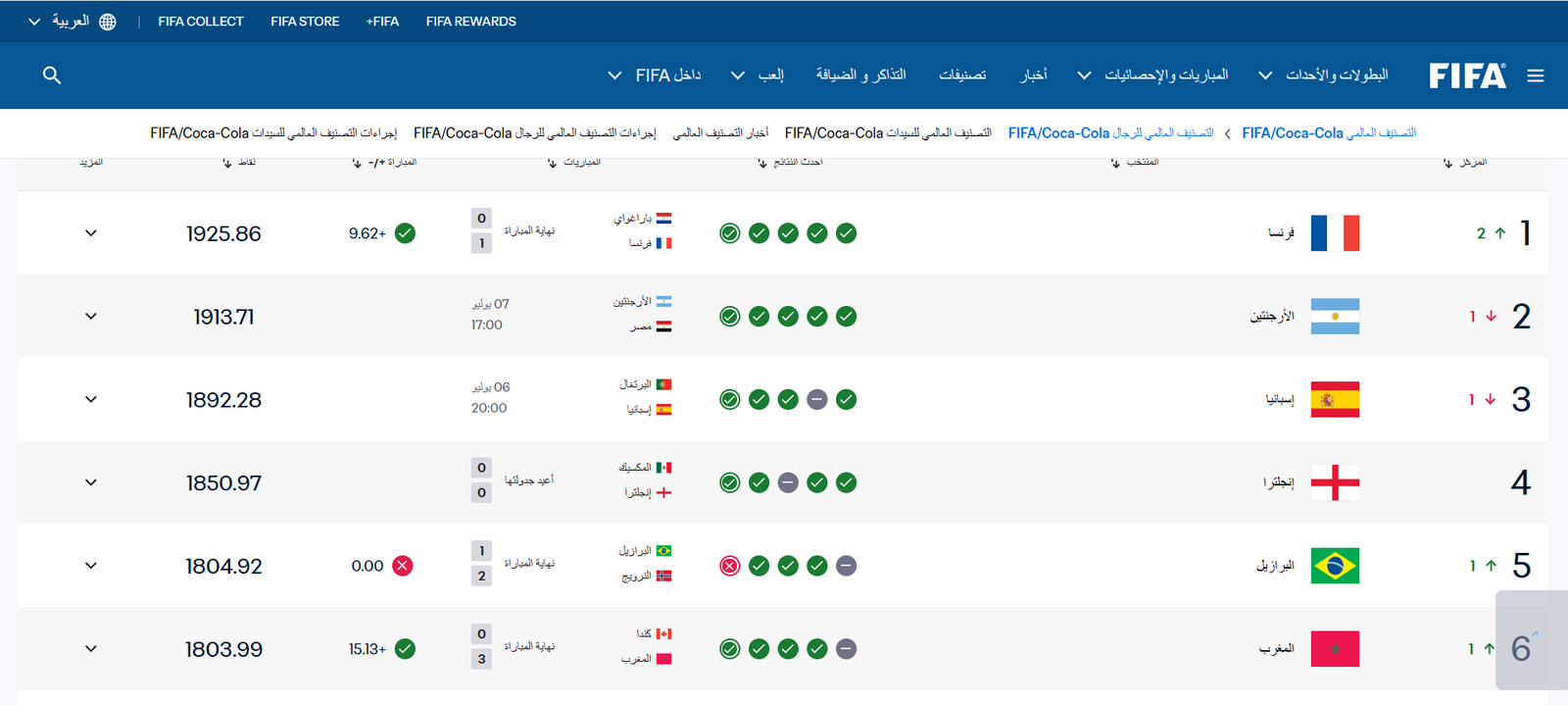Click the Canada small flag in Morocco match
1568x705 pixels.
pyautogui.click(x=663, y=634)
